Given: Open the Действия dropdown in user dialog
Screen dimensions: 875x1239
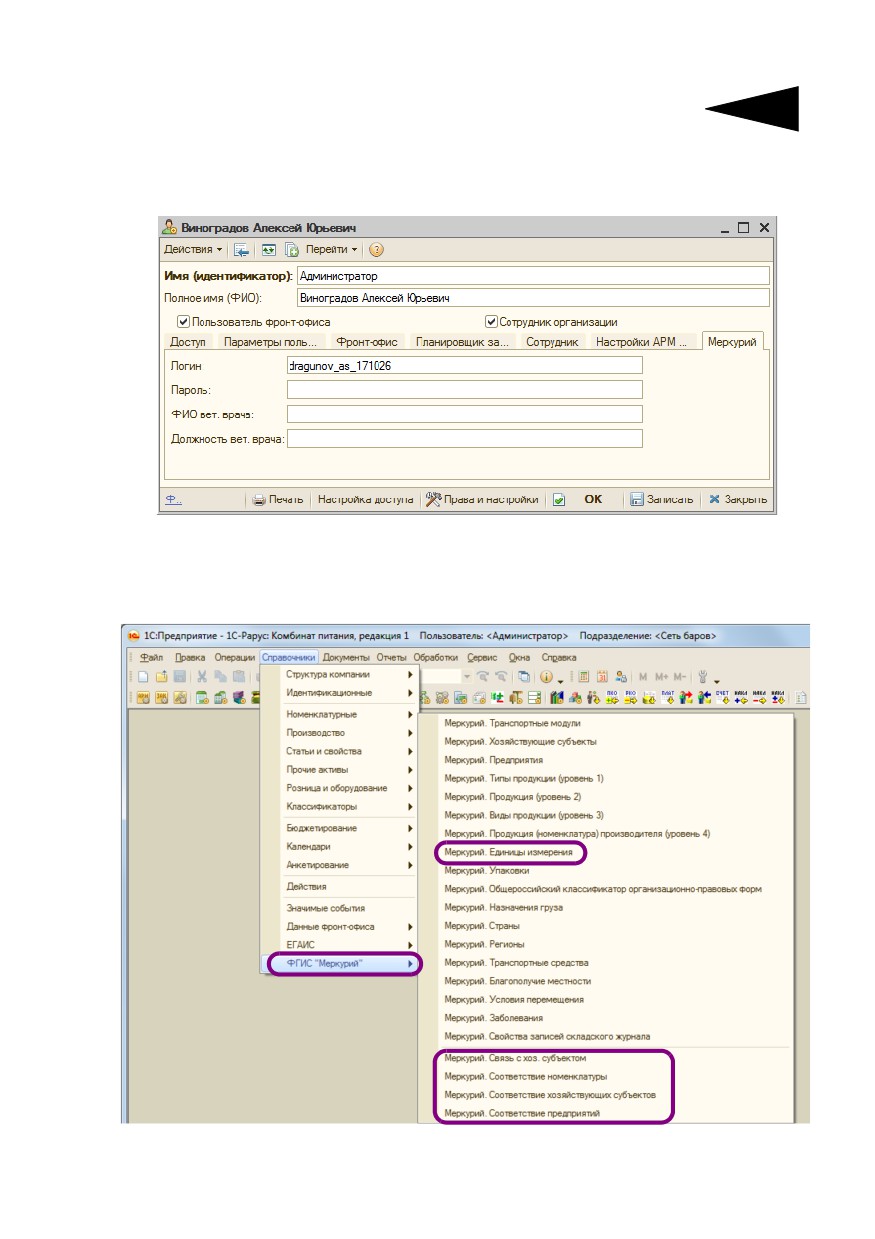Looking at the screenshot, I should (x=193, y=249).
